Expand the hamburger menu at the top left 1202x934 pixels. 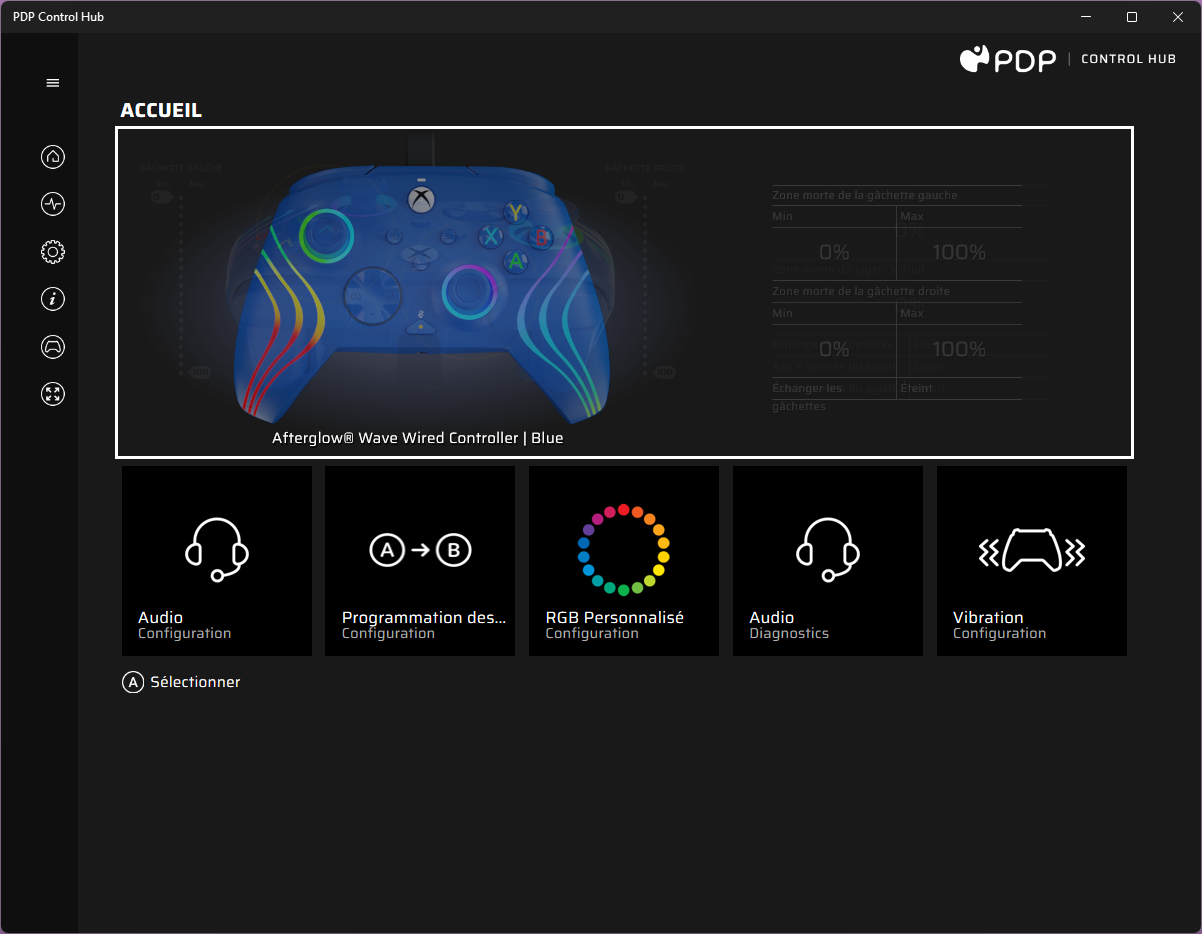[53, 82]
